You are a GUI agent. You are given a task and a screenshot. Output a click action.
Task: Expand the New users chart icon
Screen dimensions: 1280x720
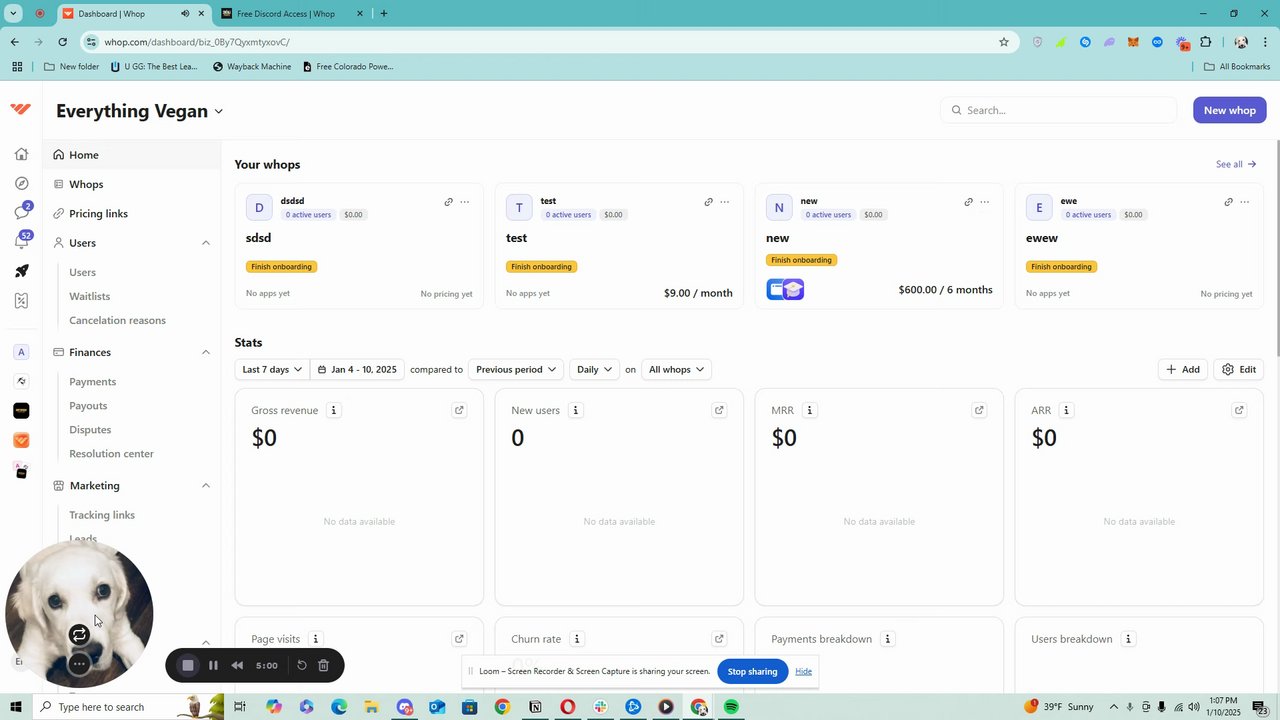point(719,410)
